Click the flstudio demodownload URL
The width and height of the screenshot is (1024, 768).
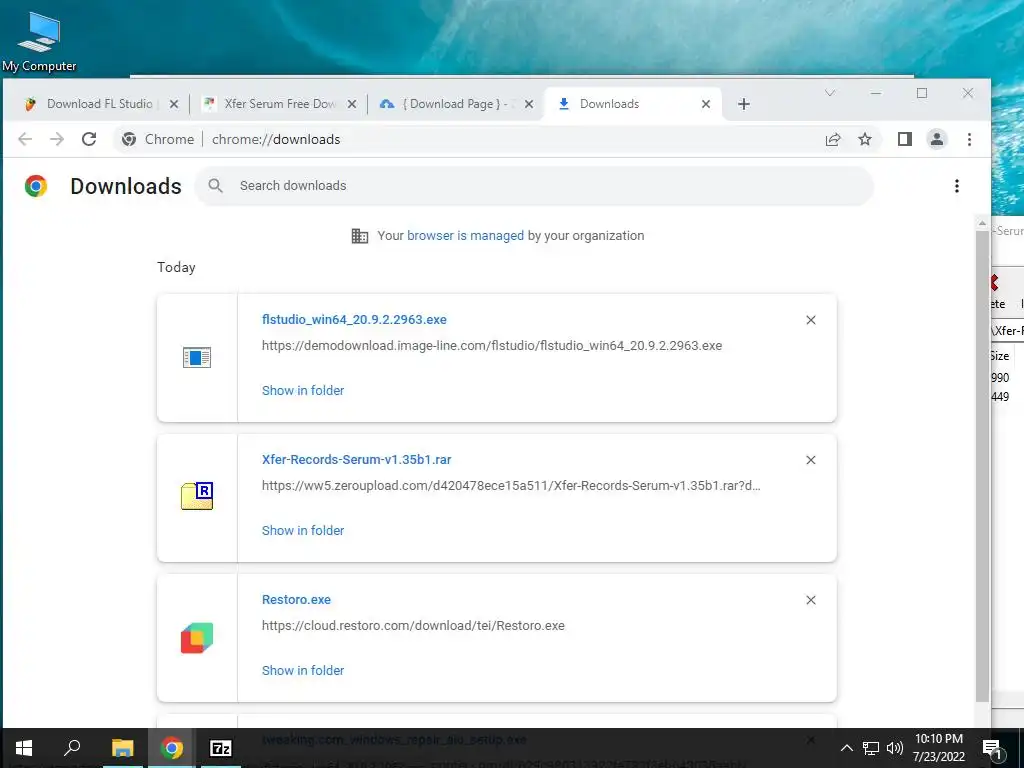click(492, 345)
